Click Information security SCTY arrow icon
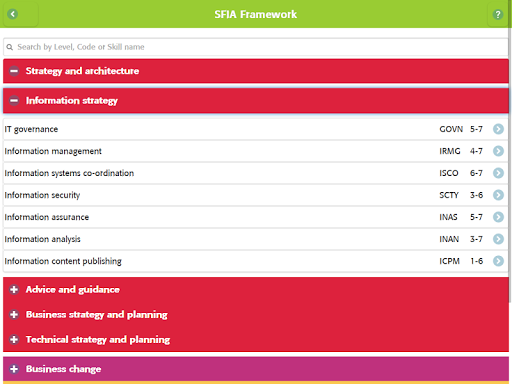 click(x=498, y=195)
